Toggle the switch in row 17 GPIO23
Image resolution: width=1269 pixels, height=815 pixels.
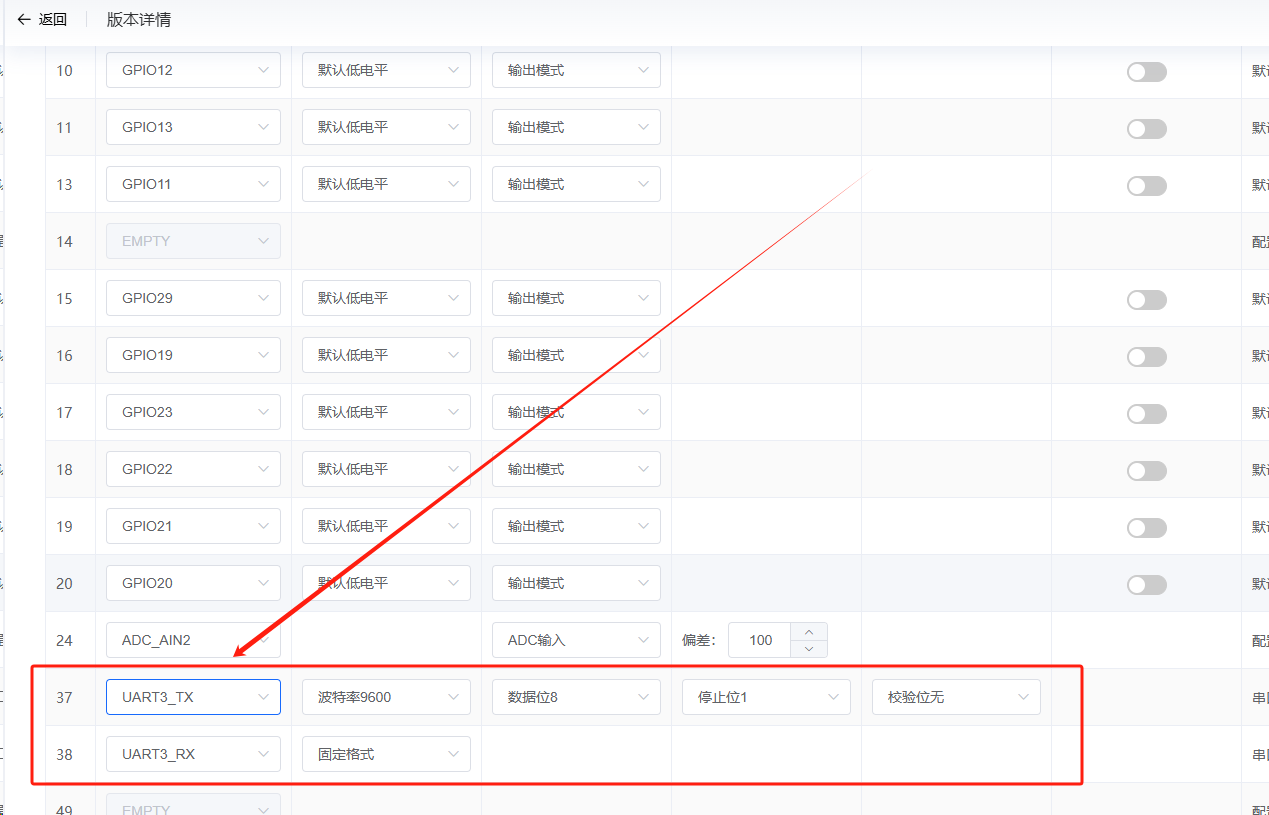tap(1146, 414)
